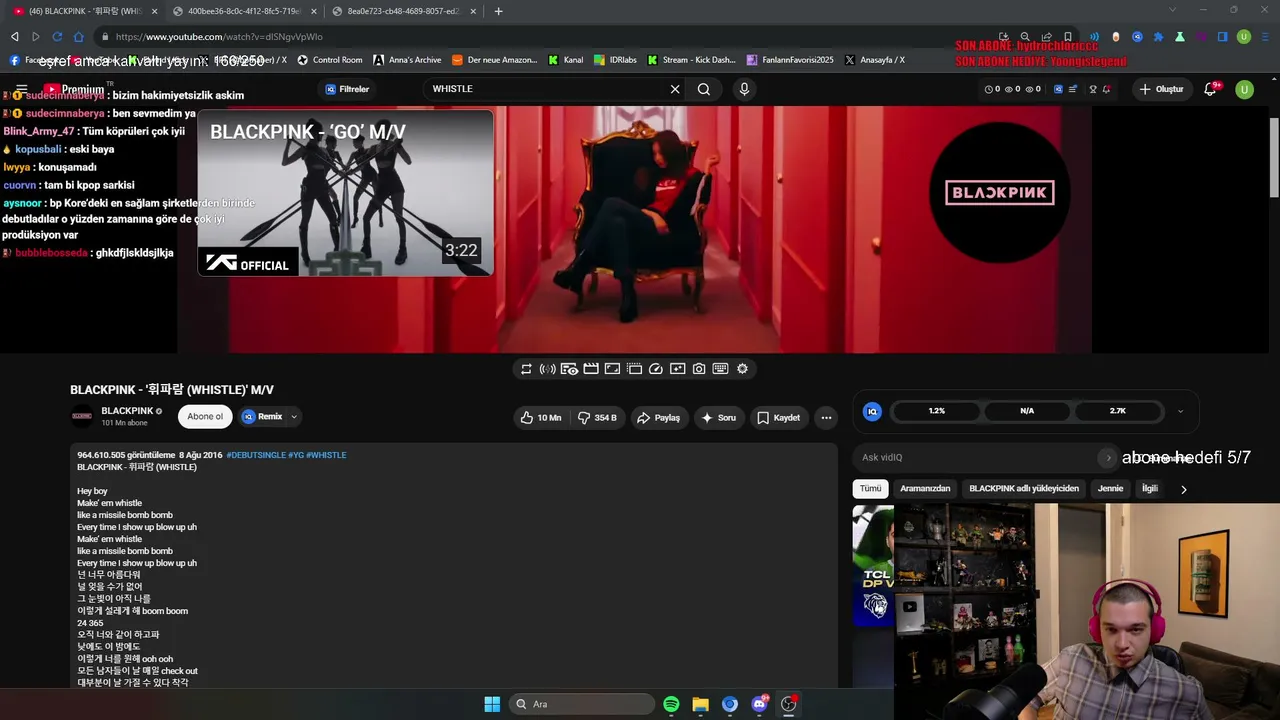
Task: Start voice search with the microphone
Action: click(x=744, y=89)
